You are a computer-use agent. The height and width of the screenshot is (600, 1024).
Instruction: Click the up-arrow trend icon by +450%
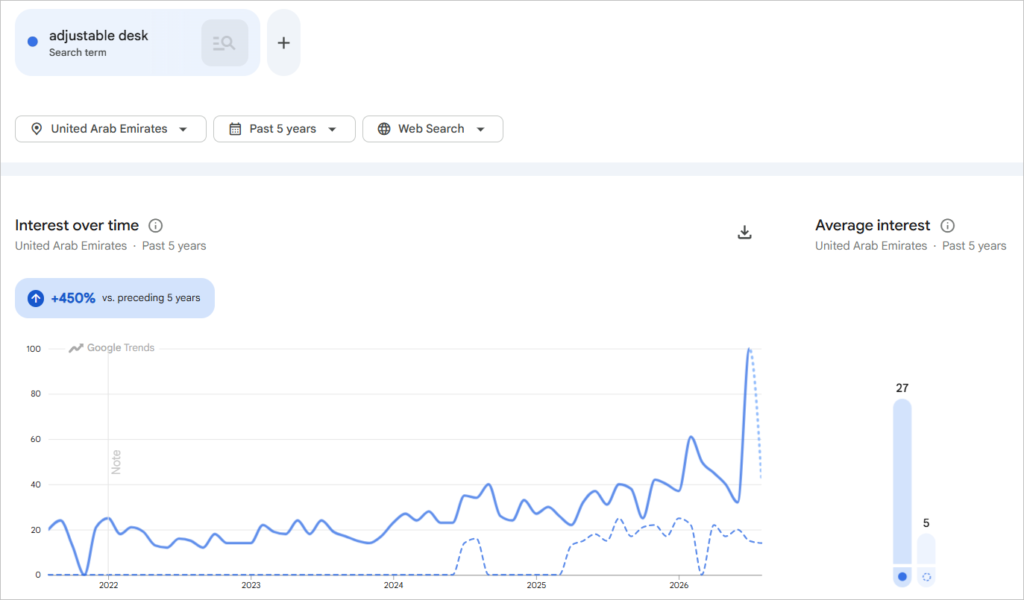(x=35, y=298)
